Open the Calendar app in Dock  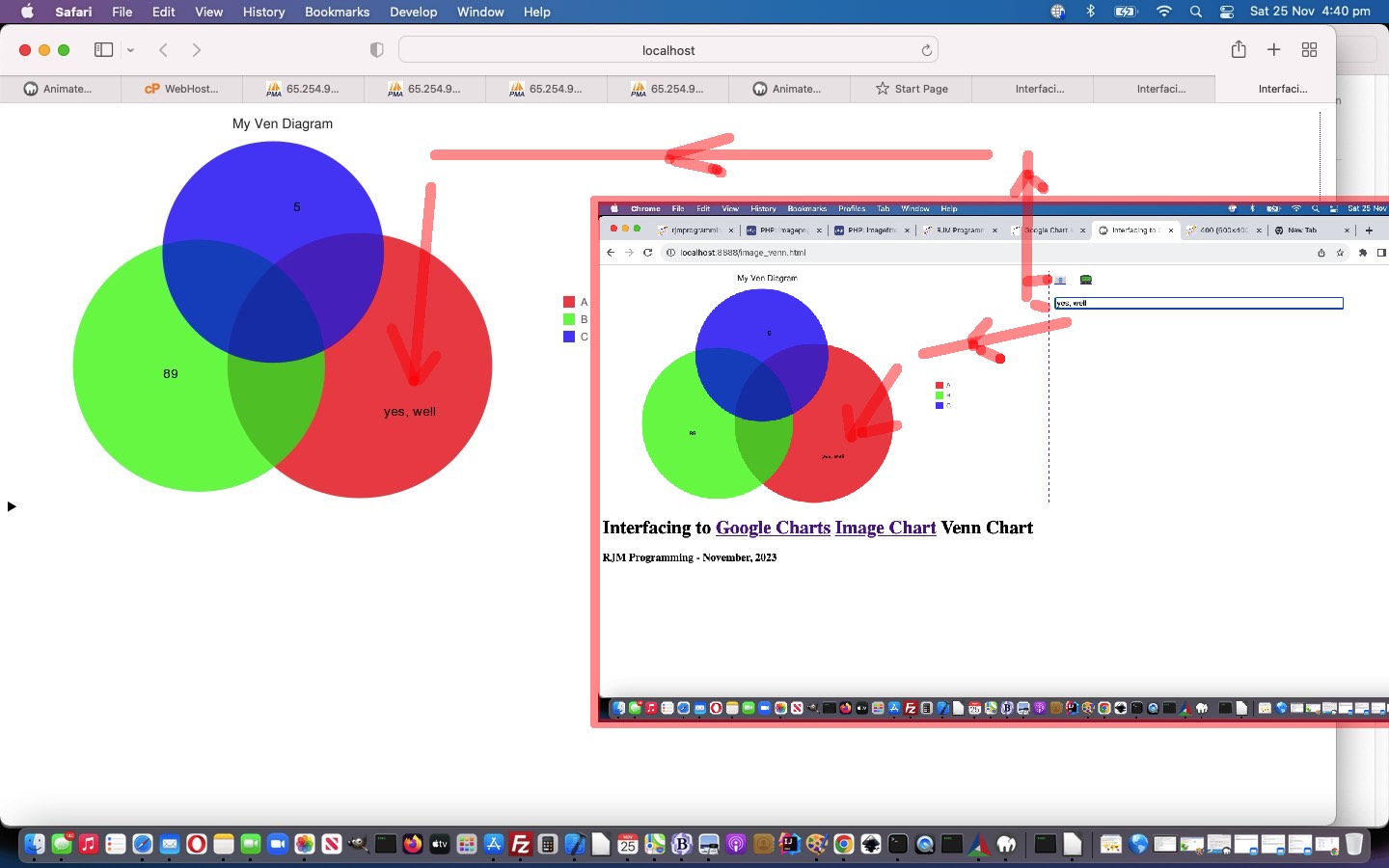point(628,845)
